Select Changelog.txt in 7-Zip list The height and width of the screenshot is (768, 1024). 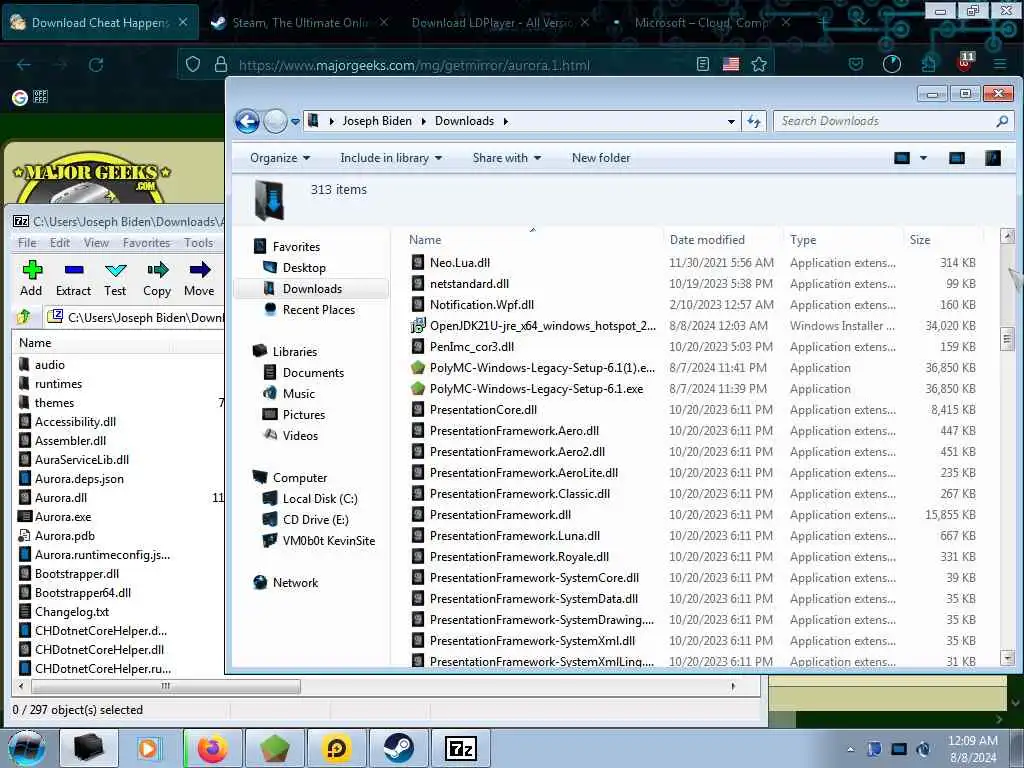pos(72,612)
